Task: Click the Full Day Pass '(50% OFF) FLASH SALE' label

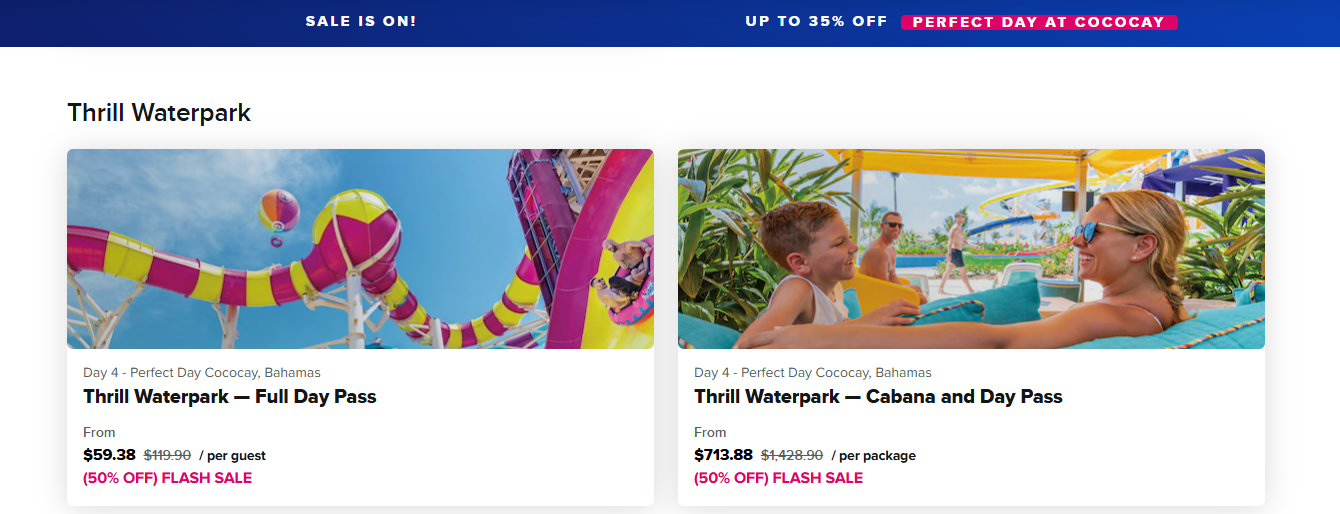Action: tap(167, 478)
